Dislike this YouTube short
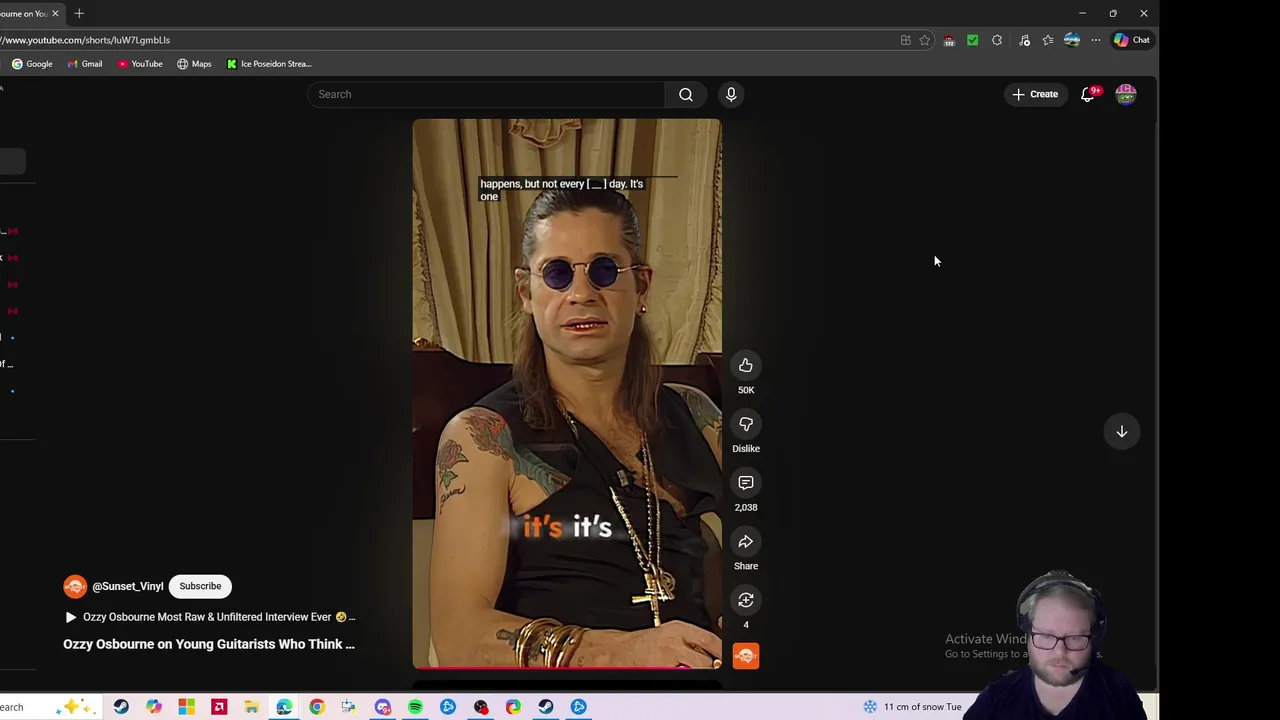The height and width of the screenshot is (720, 1280). tap(746, 425)
